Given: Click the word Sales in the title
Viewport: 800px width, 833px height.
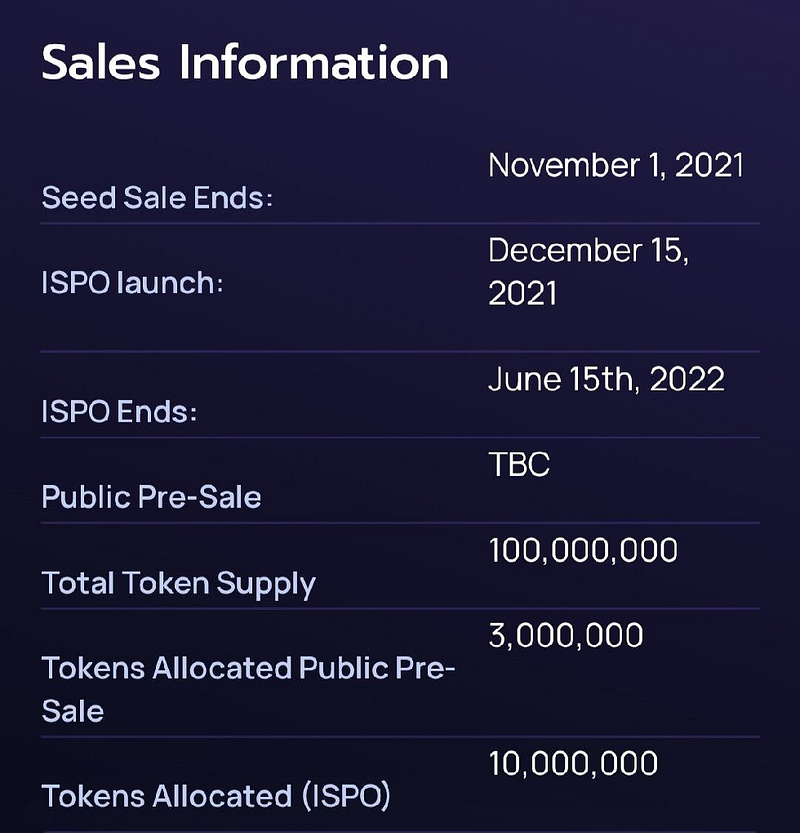Looking at the screenshot, I should [x=100, y=63].
